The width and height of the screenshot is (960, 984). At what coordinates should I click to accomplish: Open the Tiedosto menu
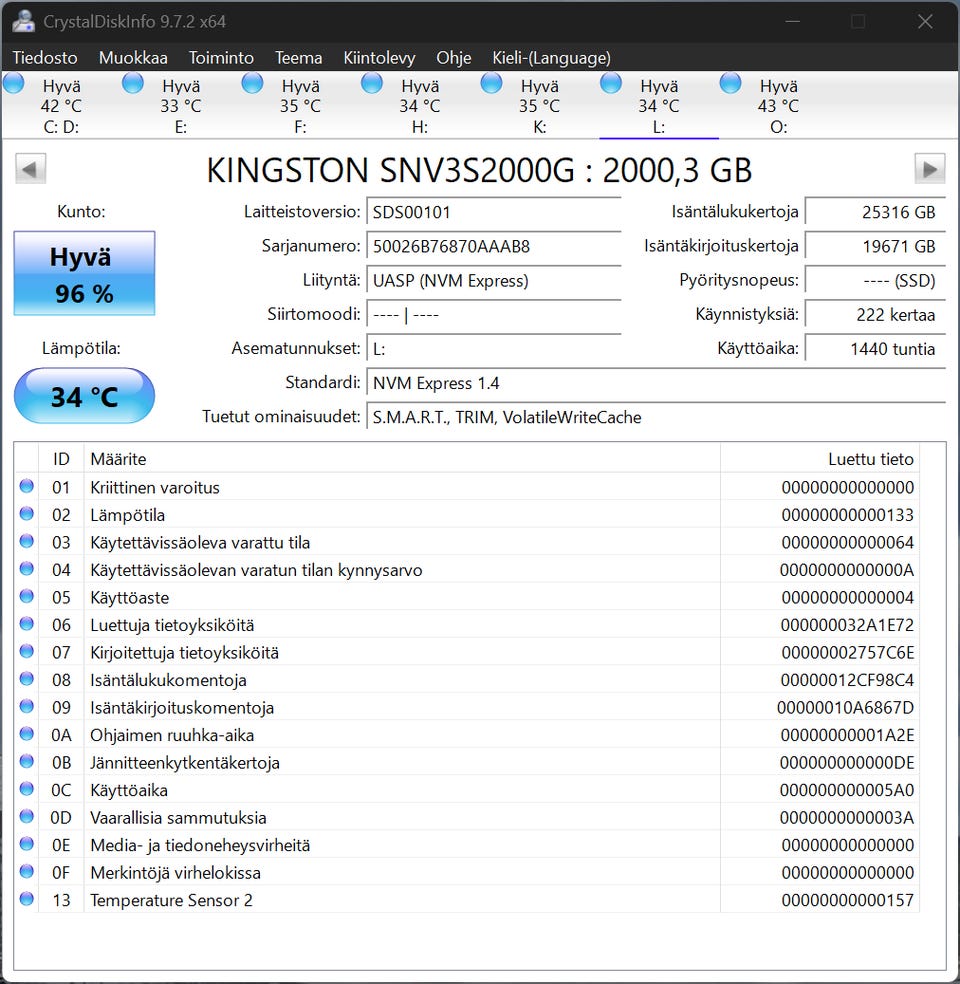pyautogui.click(x=45, y=58)
